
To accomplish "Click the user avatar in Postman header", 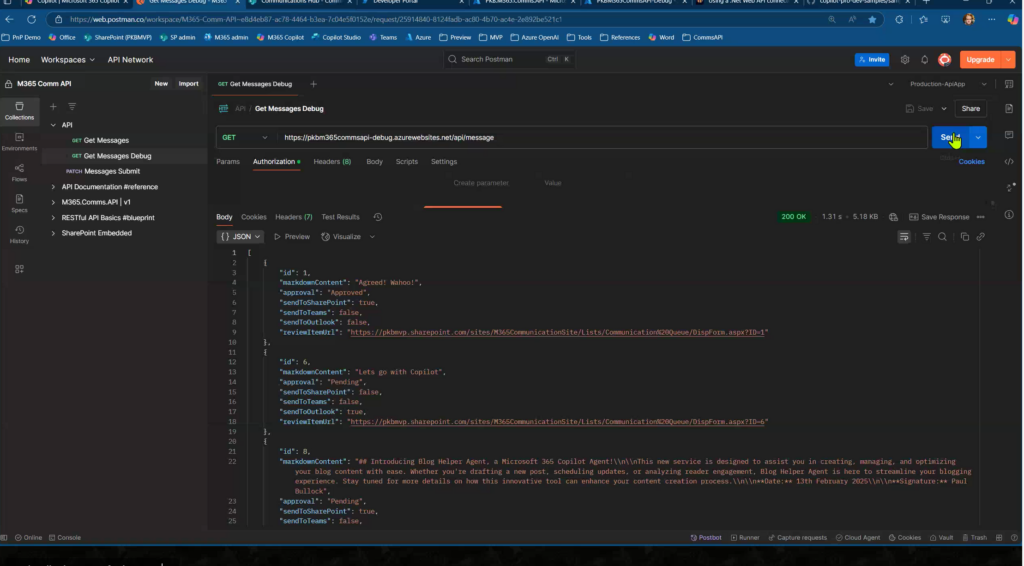I will click(x=944, y=59).
